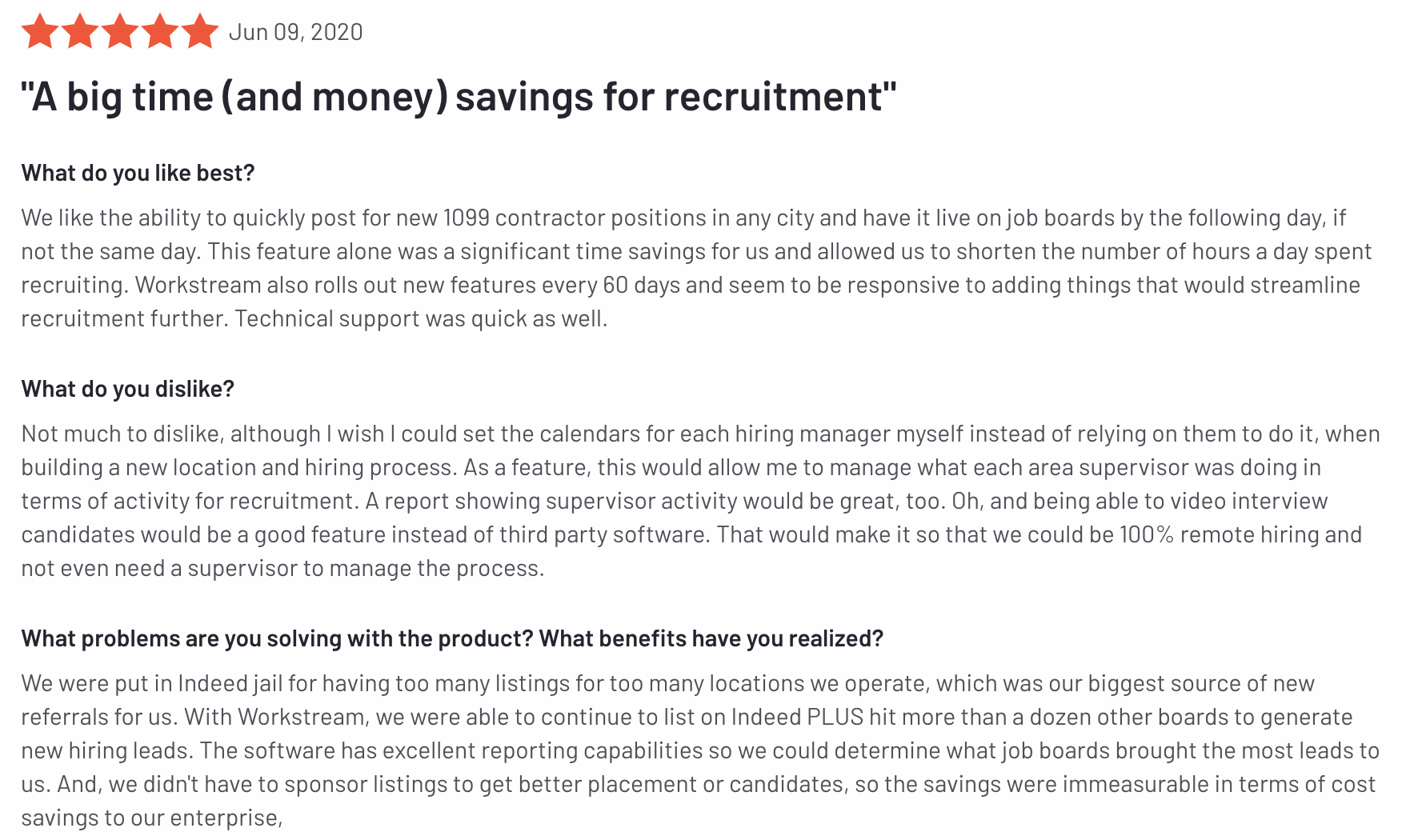Click the first orange rating star

click(40, 32)
